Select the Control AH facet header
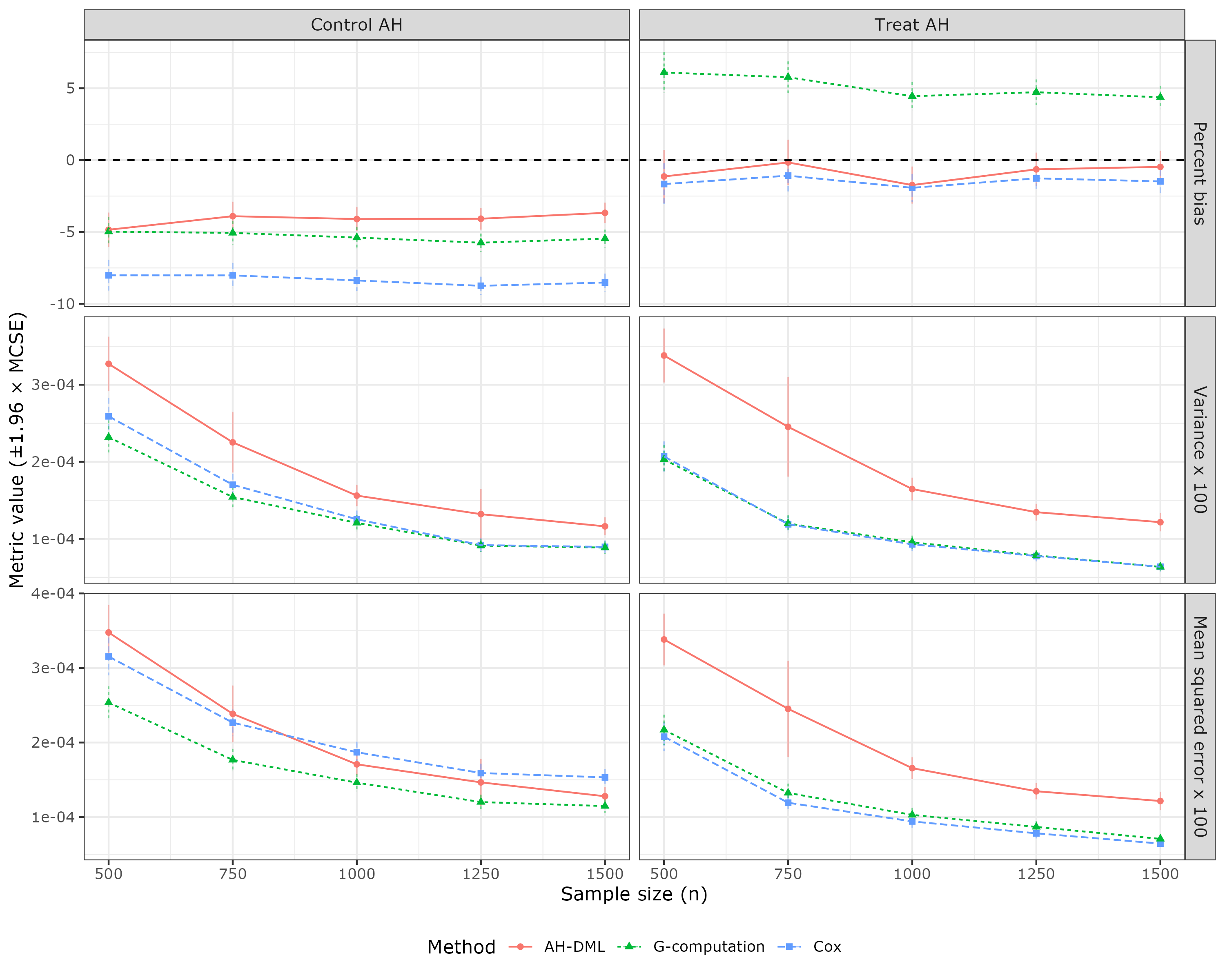Viewport: 1225px width, 980px height. click(x=356, y=25)
